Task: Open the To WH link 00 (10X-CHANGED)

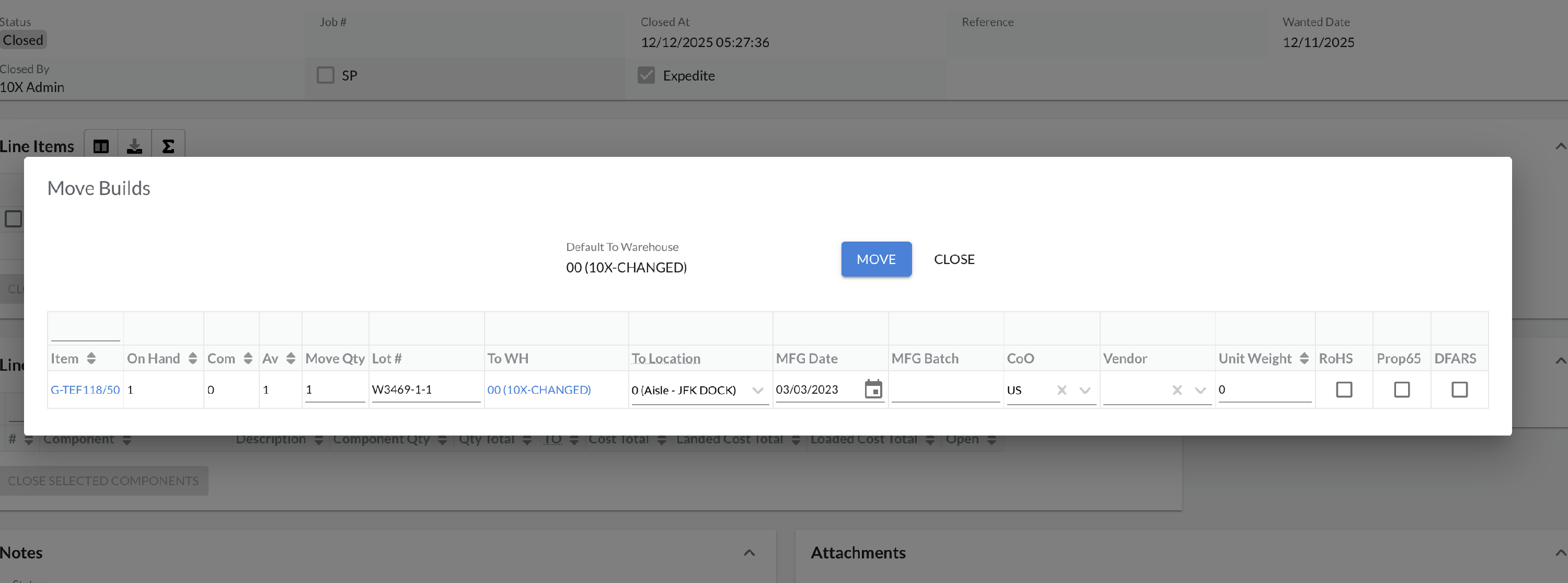Action: tap(538, 389)
